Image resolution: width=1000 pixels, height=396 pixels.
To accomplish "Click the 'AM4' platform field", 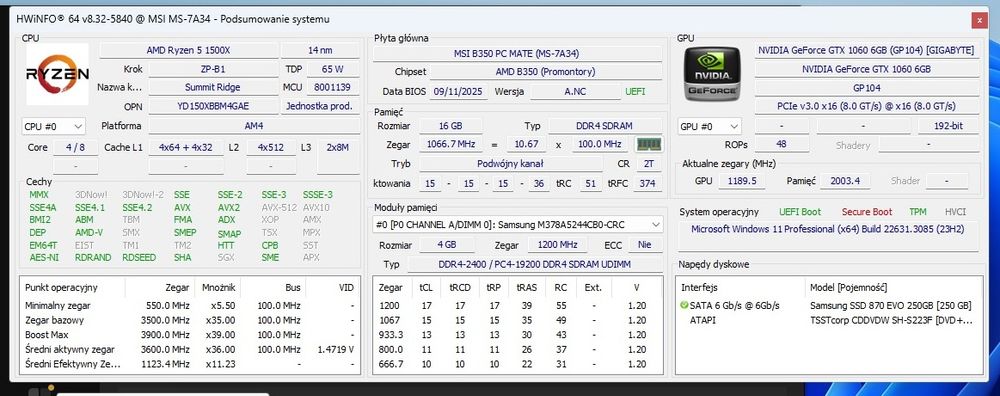I will [x=253, y=126].
